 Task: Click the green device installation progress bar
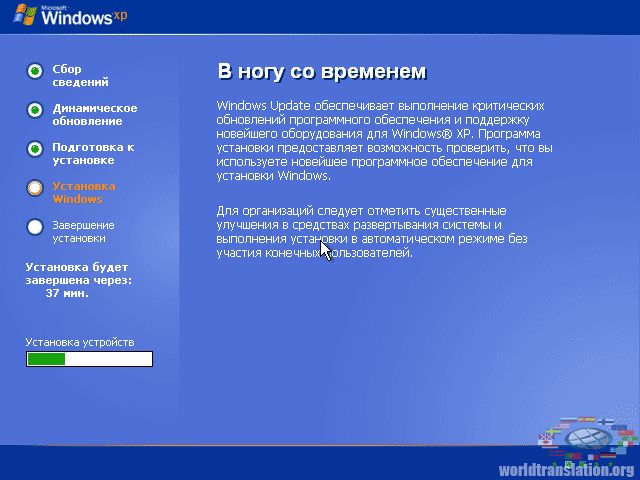coord(89,359)
